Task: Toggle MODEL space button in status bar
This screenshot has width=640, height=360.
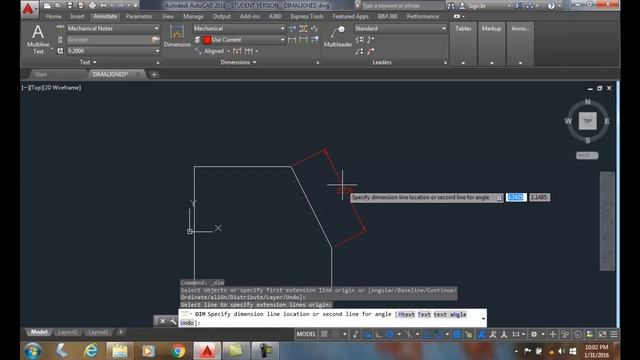Action: point(306,334)
